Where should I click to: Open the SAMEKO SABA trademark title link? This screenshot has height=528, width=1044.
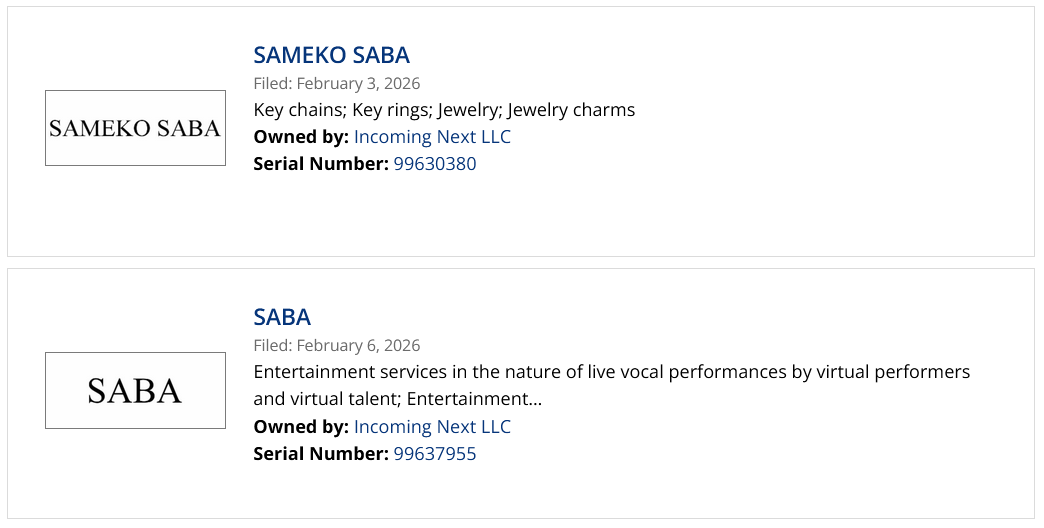[x=331, y=55]
